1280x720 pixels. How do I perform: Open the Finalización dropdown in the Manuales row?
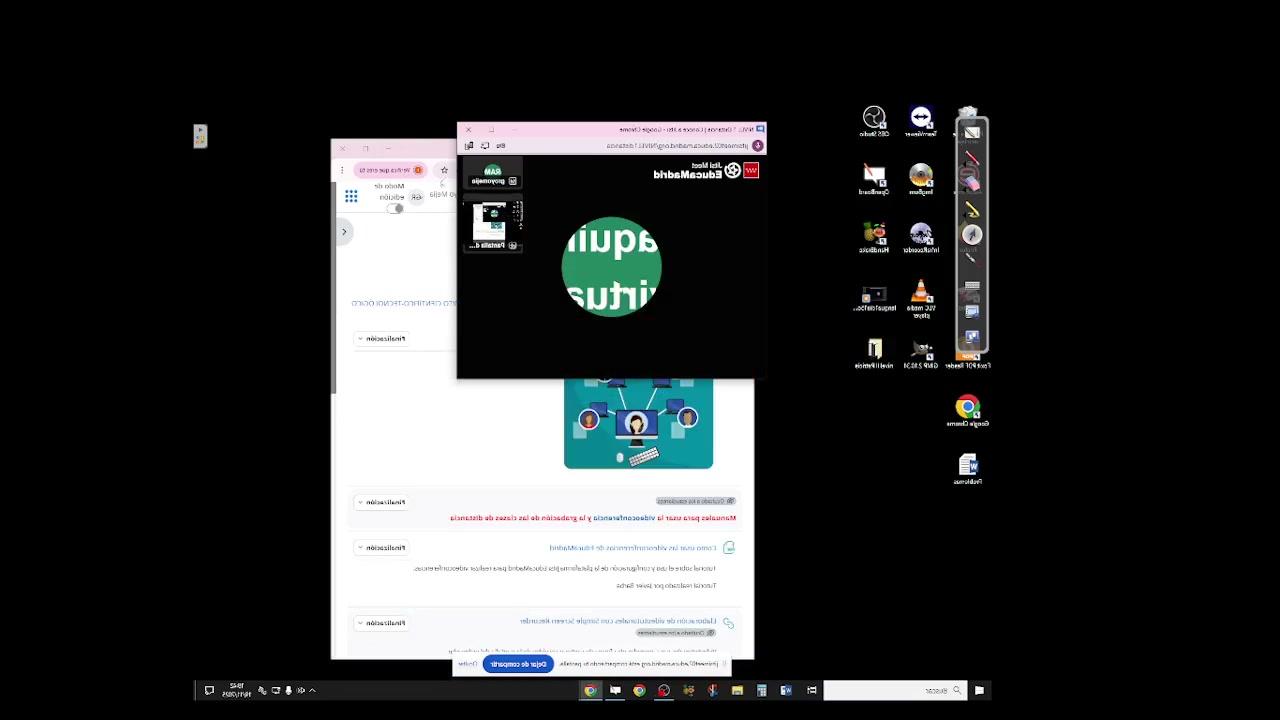(380, 502)
